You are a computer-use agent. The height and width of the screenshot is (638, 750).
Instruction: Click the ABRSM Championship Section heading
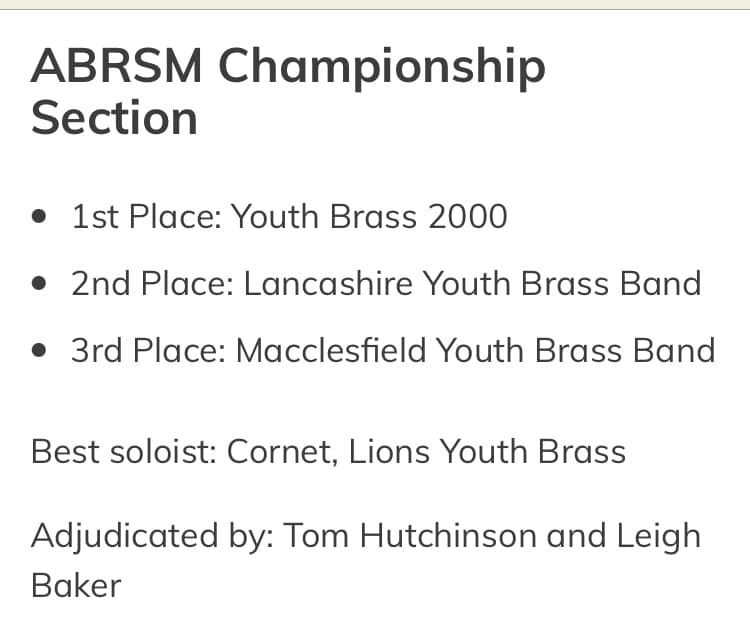click(x=288, y=92)
